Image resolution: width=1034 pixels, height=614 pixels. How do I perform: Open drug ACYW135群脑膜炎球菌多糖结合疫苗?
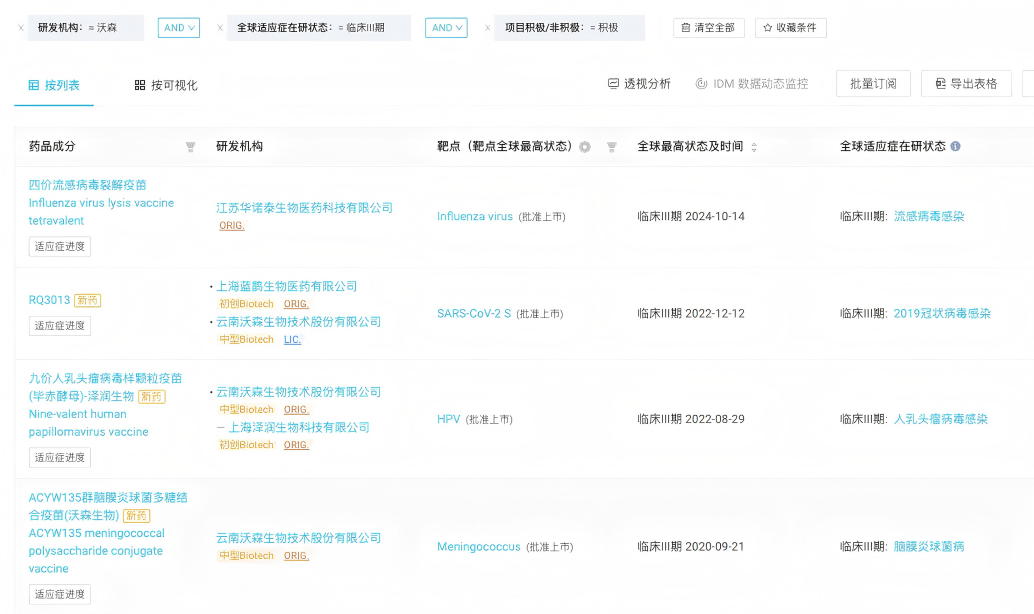107,533
